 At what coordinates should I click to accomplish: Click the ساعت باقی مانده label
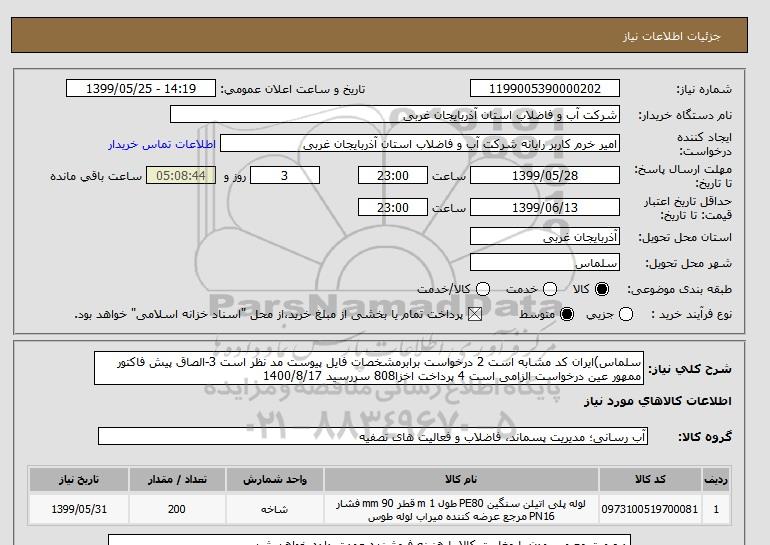96,176
